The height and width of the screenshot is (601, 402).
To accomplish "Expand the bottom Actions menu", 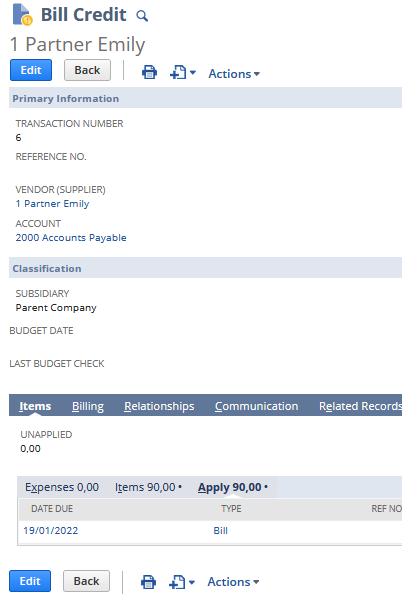I will tap(233, 582).
